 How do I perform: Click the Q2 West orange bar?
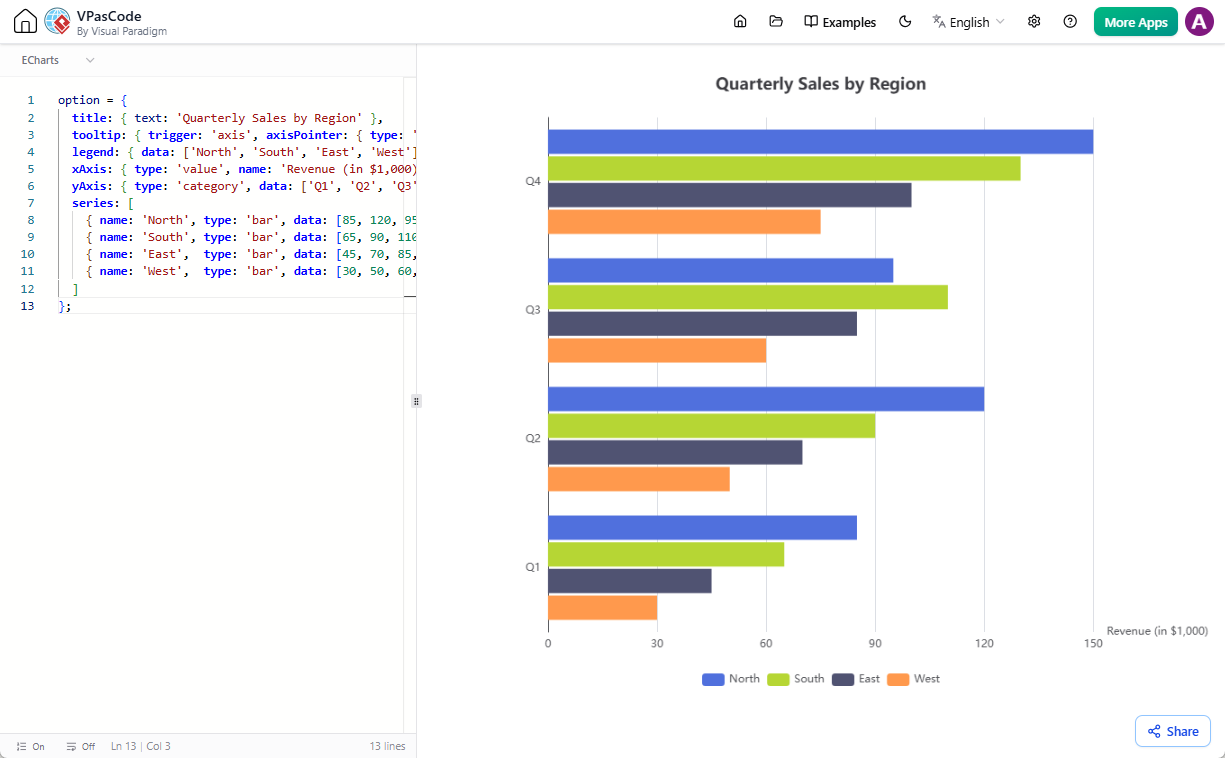[x=639, y=479]
